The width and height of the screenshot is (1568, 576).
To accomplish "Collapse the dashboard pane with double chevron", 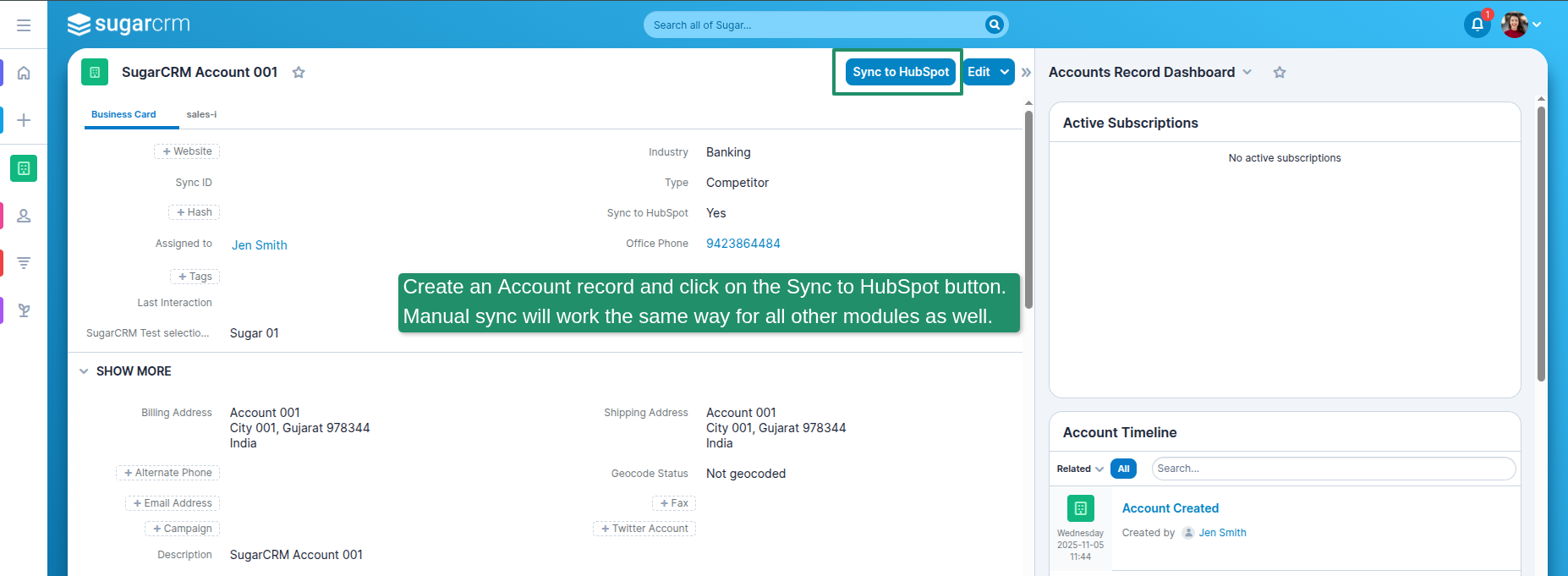I will pyautogui.click(x=1026, y=73).
